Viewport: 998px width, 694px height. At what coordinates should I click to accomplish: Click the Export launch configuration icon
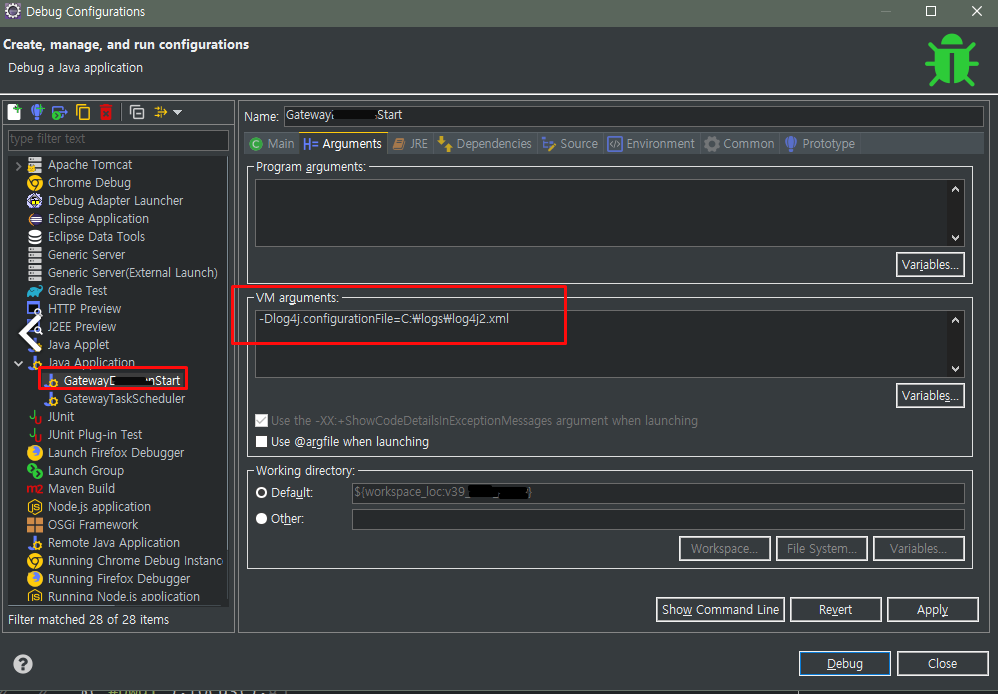[x=60, y=113]
